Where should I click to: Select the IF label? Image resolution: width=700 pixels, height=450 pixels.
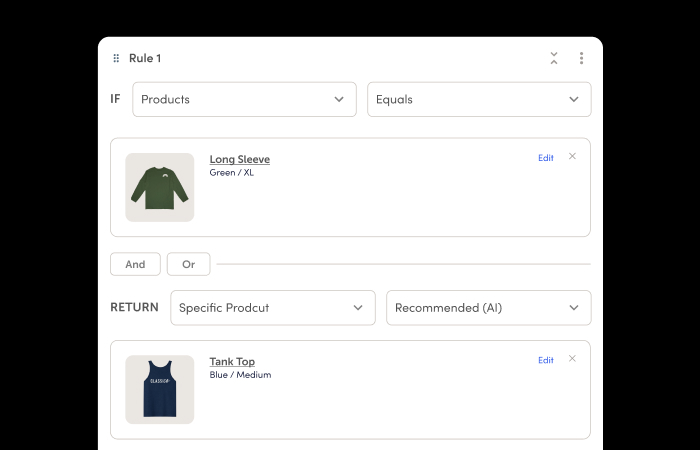pyautogui.click(x=115, y=99)
